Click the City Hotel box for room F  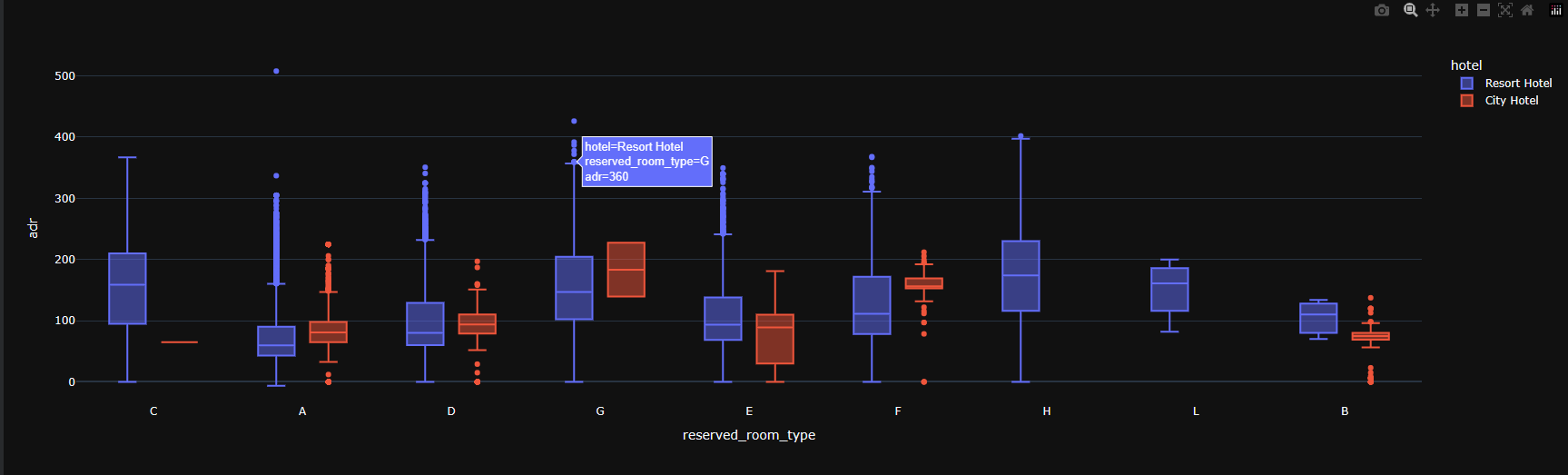923,283
